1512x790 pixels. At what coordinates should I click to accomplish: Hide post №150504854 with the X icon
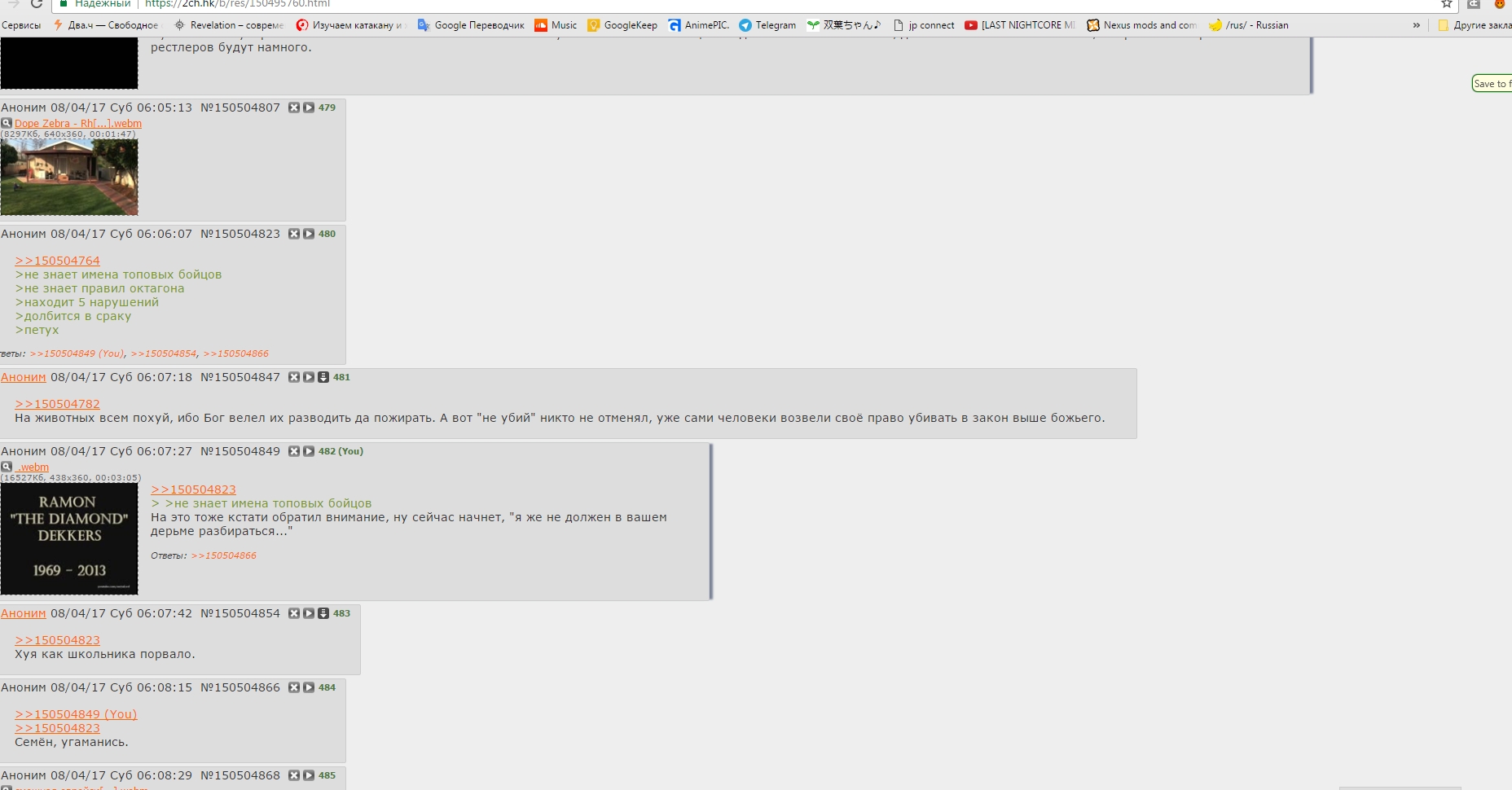pyautogui.click(x=294, y=613)
